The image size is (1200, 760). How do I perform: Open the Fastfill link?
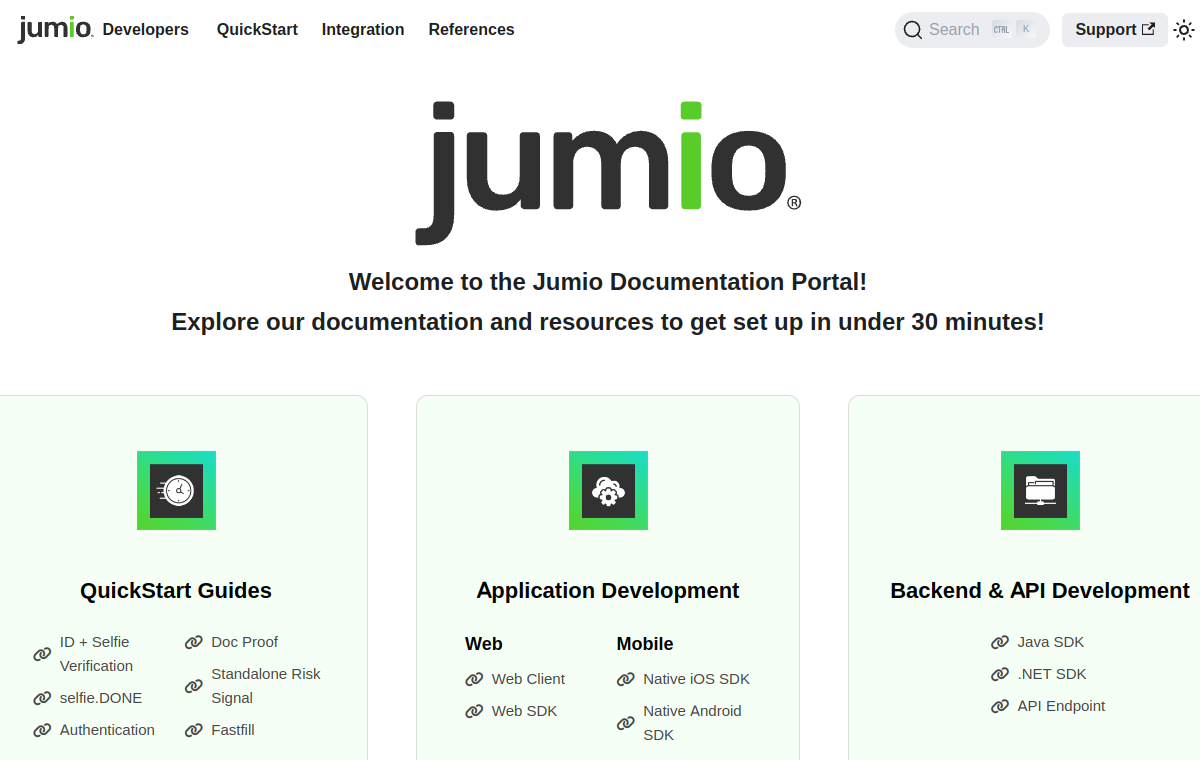pyautogui.click(x=233, y=730)
